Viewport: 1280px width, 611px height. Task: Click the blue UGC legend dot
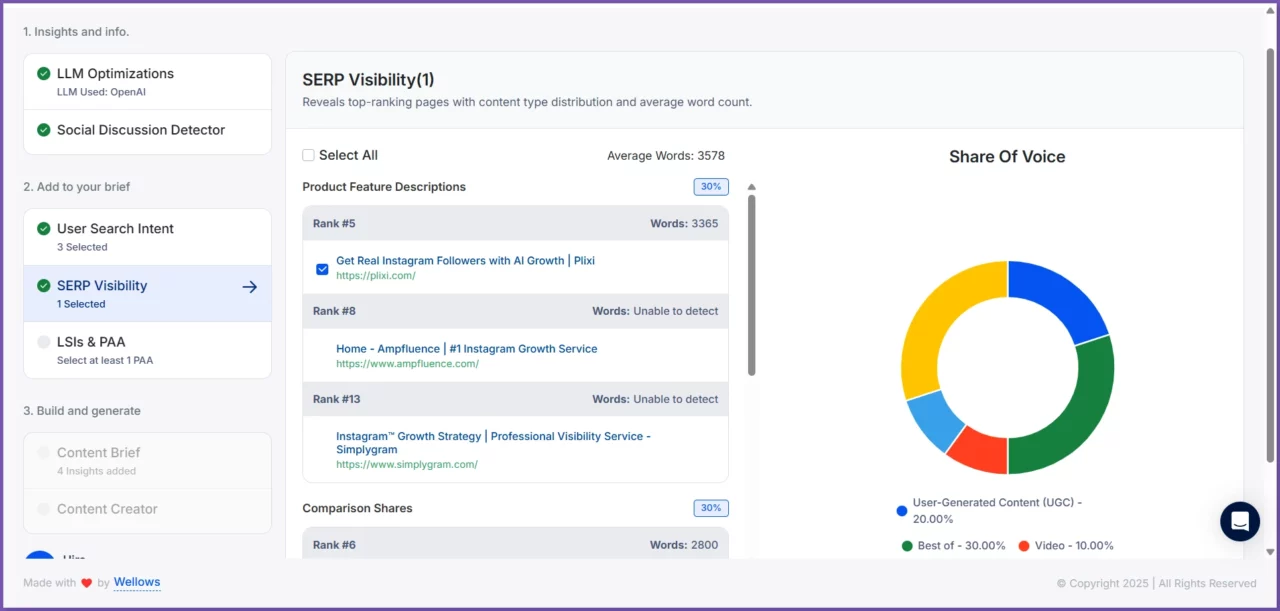(902, 511)
